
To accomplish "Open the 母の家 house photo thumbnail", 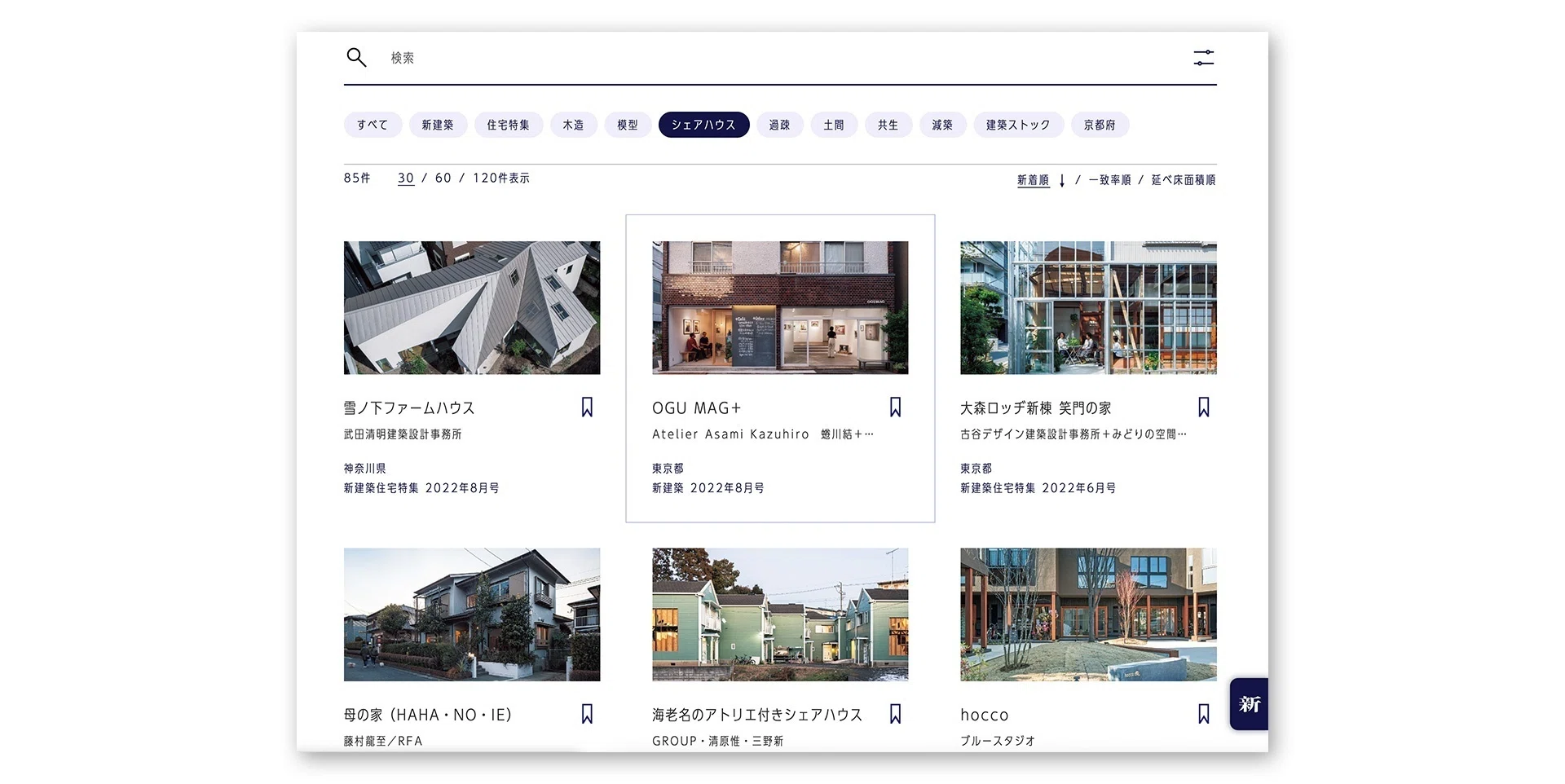I will pyautogui.click(x=472, y=614).
